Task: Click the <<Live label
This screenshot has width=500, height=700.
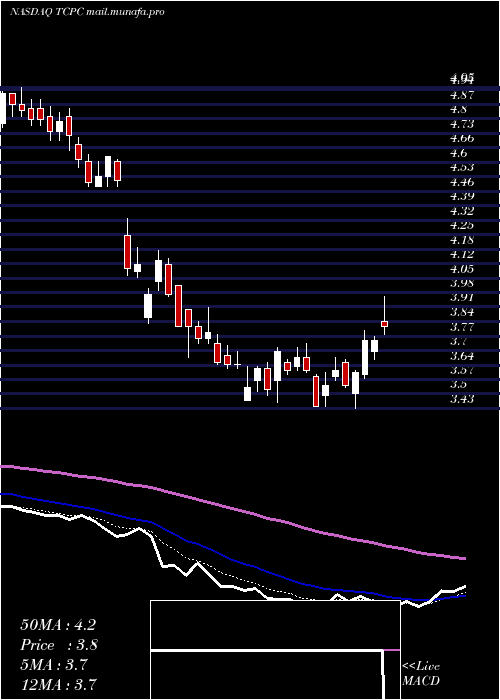Action: pyautogui.click(x=421, y=667)
